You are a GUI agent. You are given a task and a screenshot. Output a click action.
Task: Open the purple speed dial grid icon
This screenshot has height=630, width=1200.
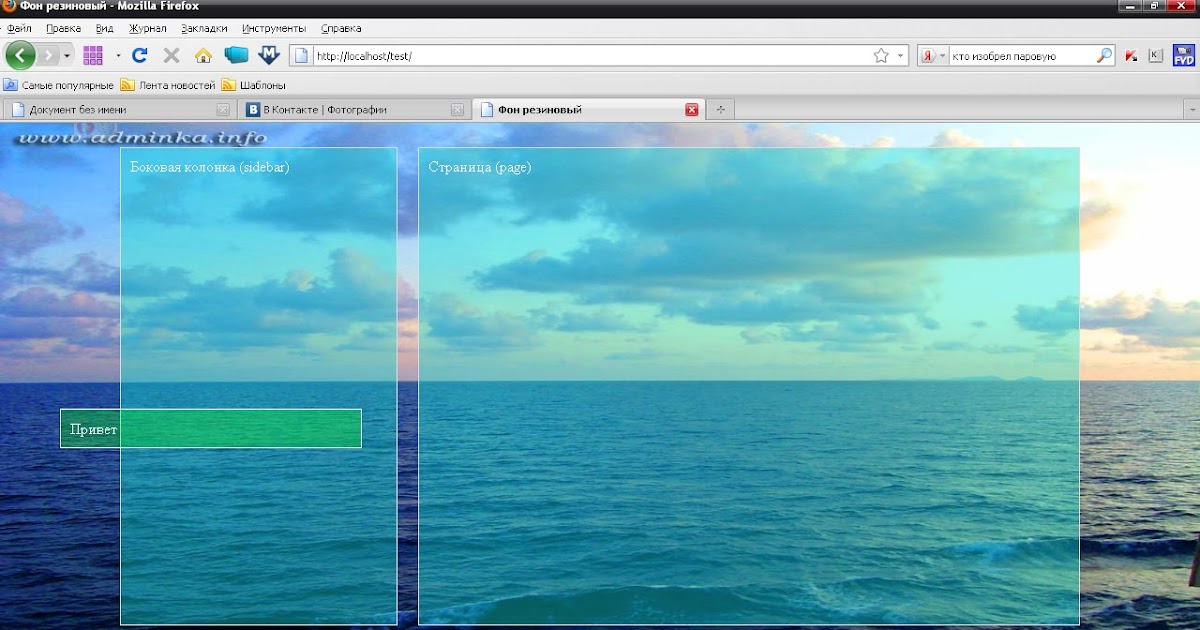tap(93, 55)
